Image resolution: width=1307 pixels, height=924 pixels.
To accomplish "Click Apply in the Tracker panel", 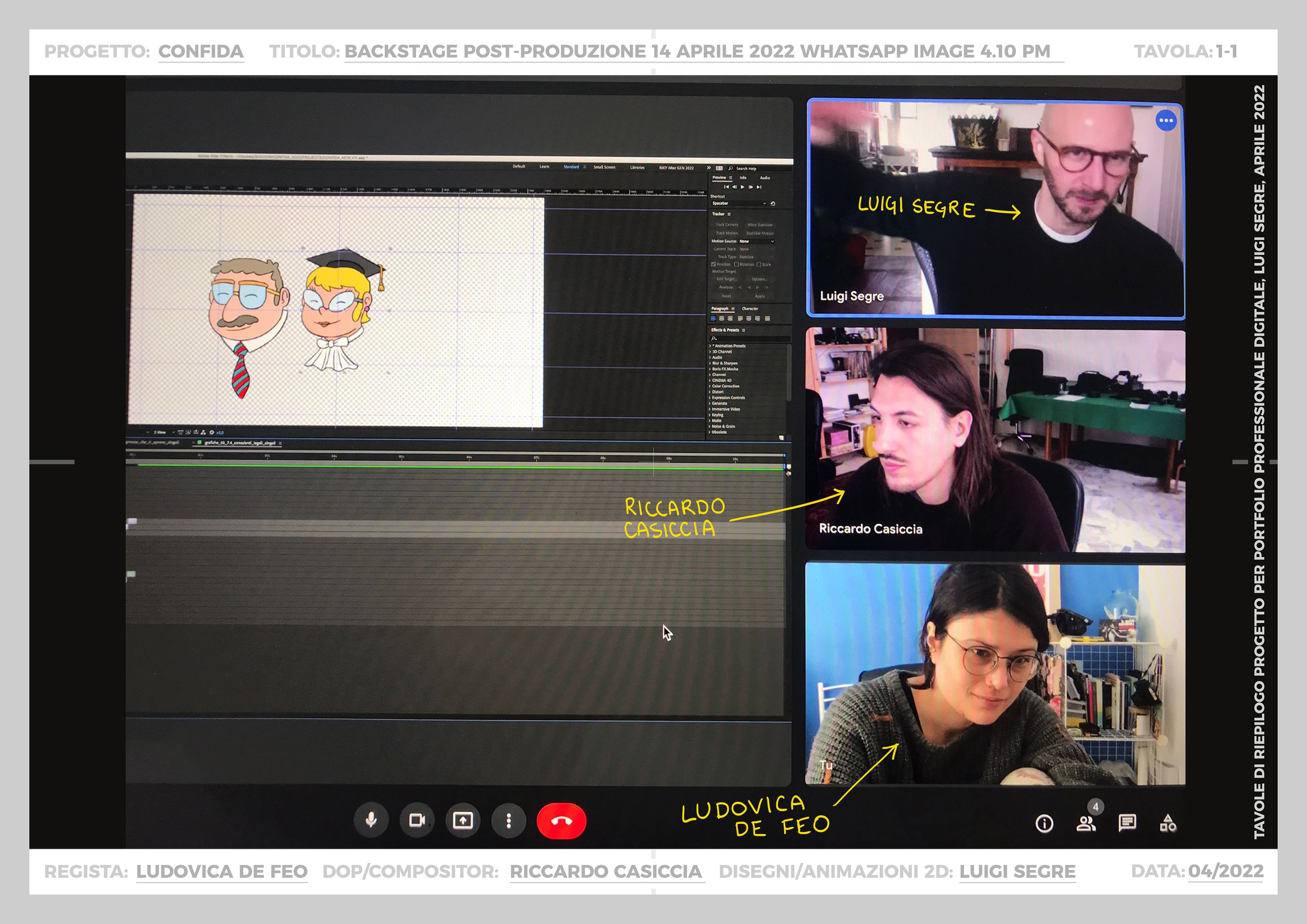I will coord(760,296).
